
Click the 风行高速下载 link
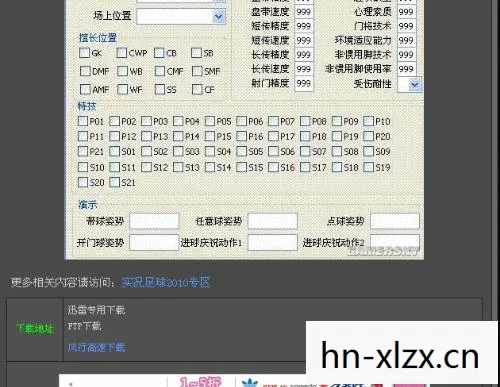tap(96, 347)
